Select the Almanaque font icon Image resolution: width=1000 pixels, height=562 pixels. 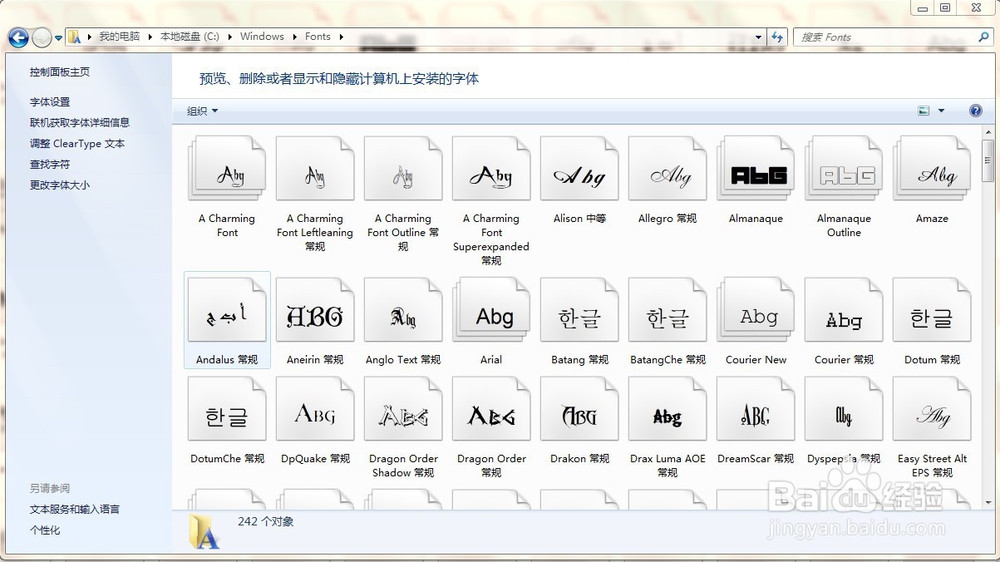[755, 169]
